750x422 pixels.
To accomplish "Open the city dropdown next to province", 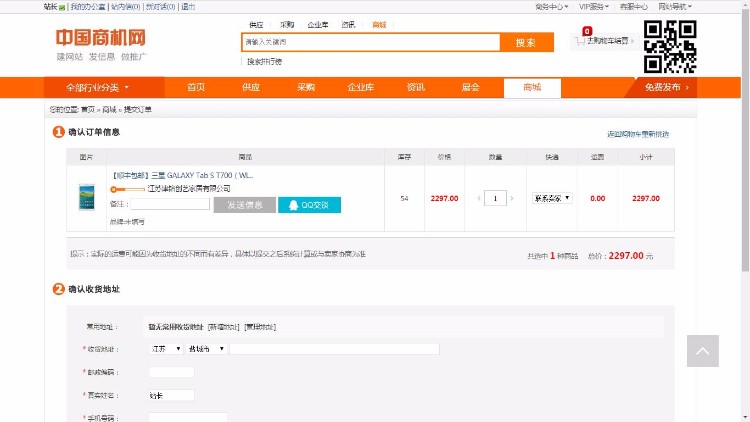I will click(206, 349).
